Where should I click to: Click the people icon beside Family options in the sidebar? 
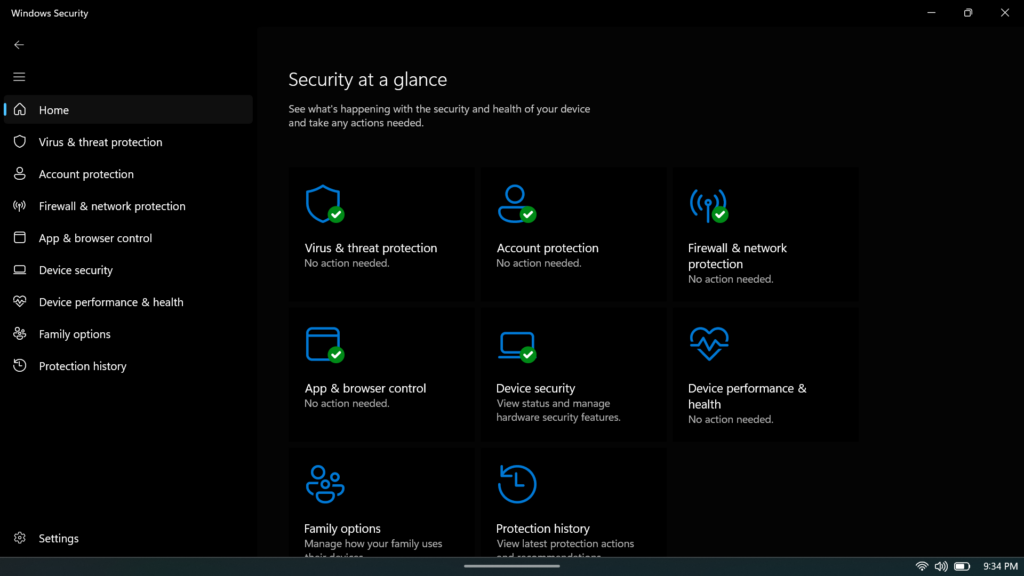click(x=20, y=334)
